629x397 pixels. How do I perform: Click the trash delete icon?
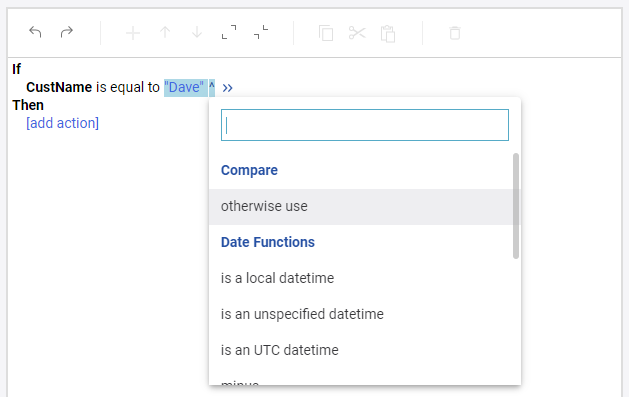[x=455, y=33]
